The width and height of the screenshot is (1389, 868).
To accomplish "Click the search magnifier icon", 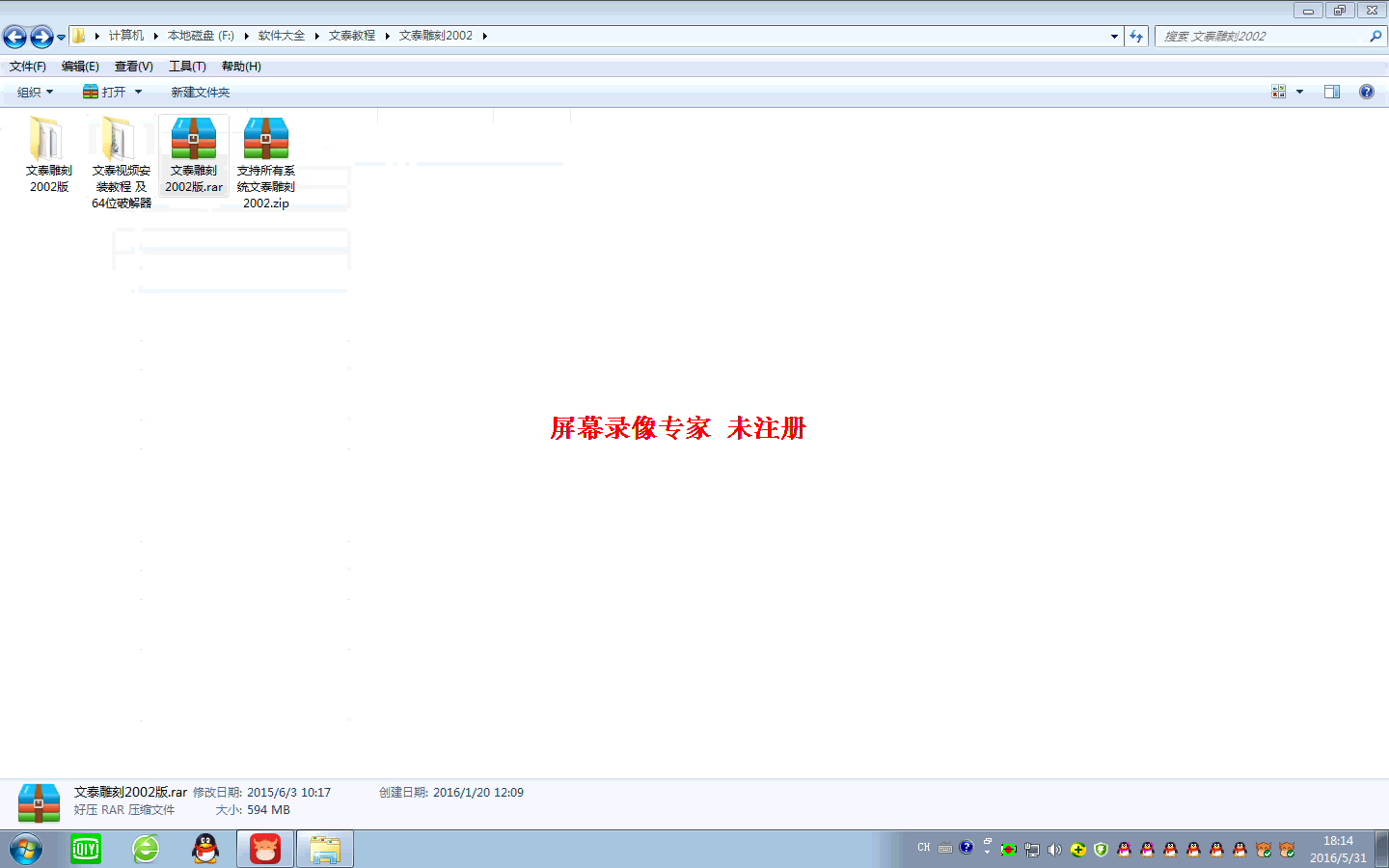I will pos(1375,37).
